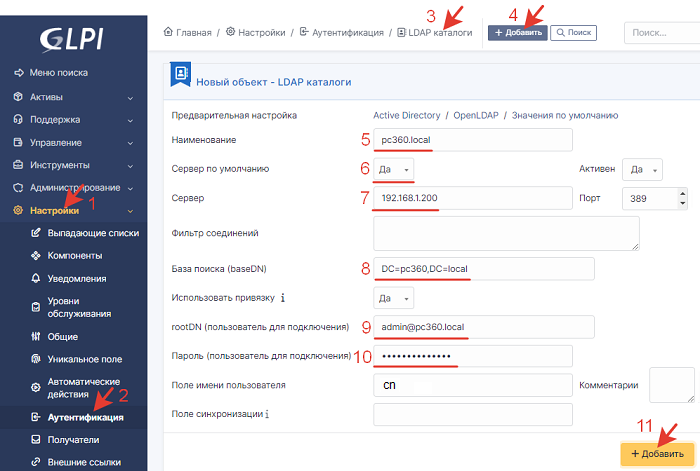The height and width of the screenshot is (471, 700).
Task: Click info icon next to 'Использовать привязку'
Action: 284,298
